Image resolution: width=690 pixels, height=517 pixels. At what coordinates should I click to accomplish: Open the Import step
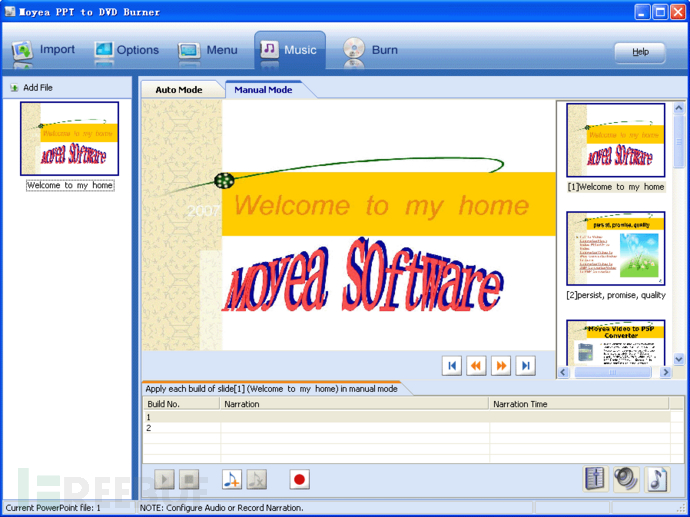point(44,50)
